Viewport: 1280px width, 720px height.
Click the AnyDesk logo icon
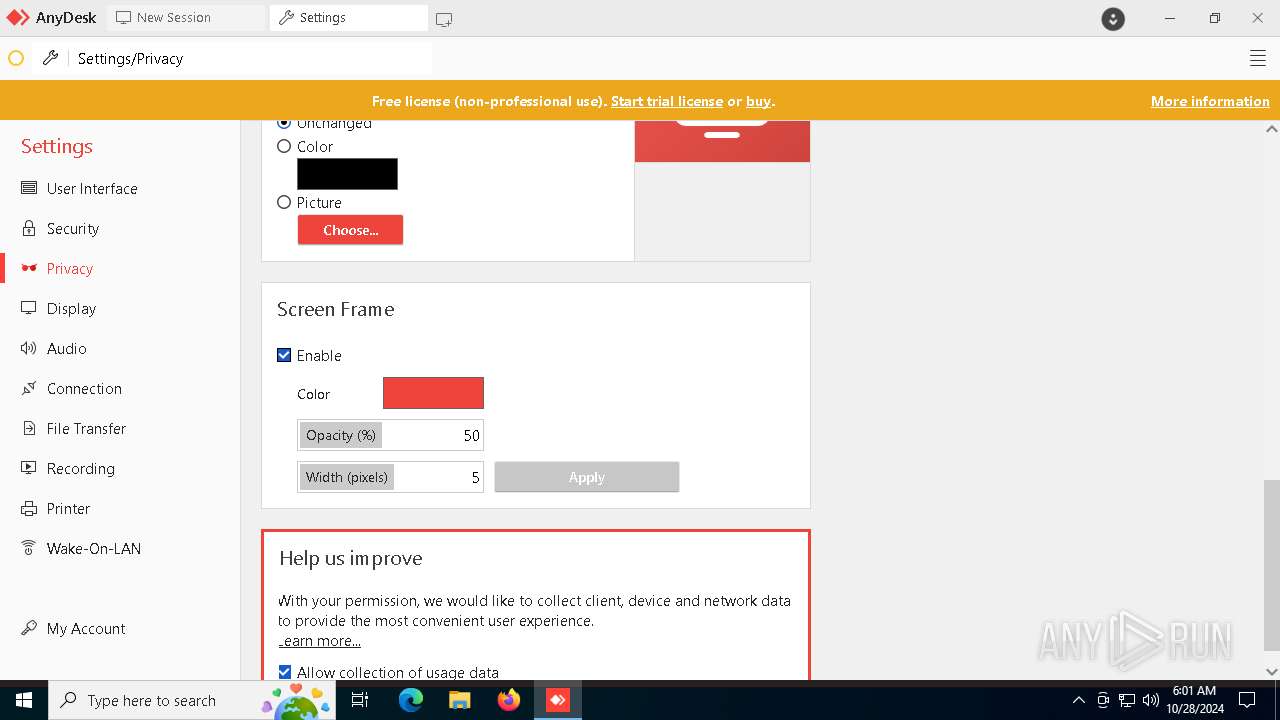pos(17,18)
